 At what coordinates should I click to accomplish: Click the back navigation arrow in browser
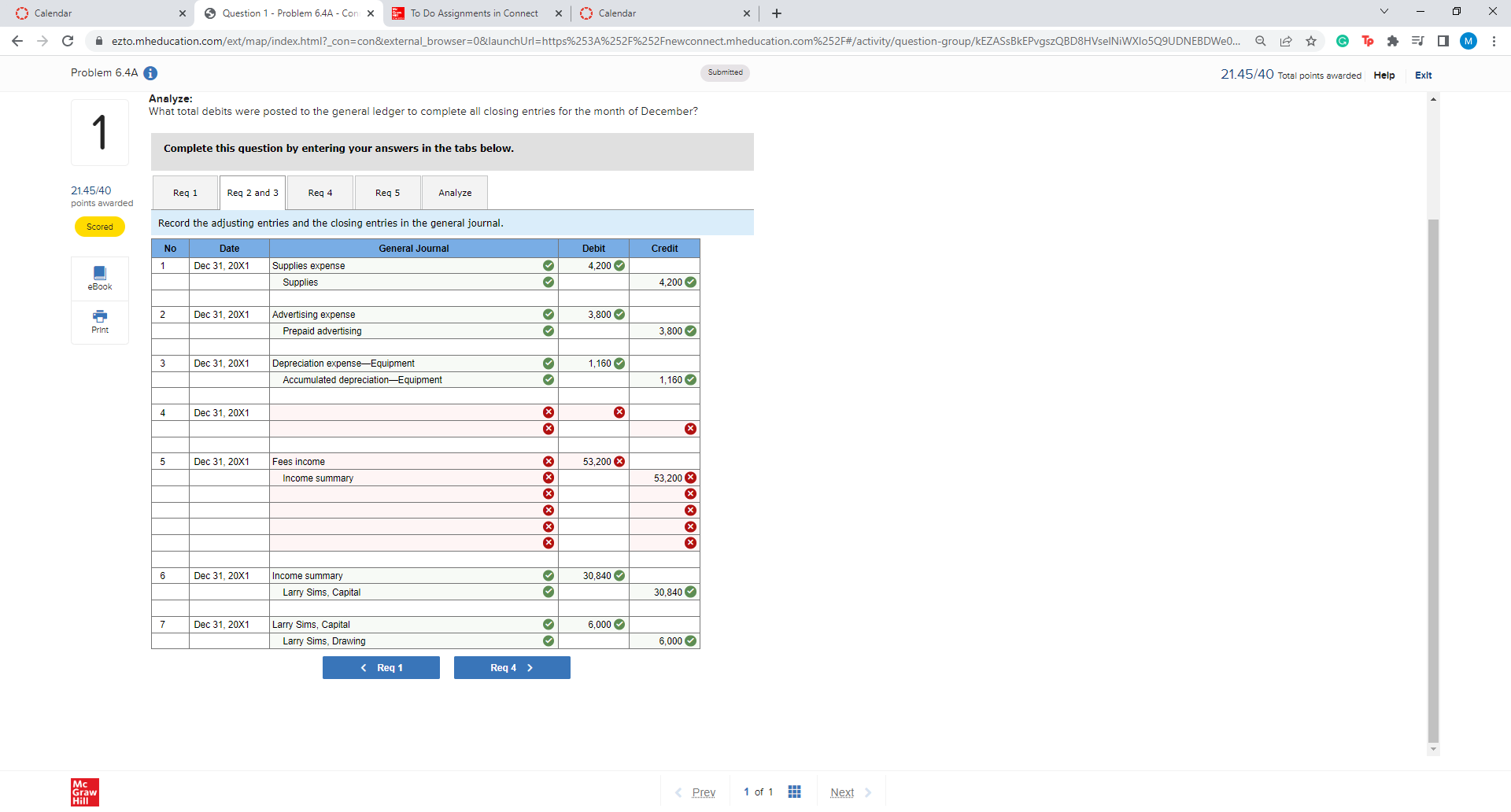pyautogui.click(x=17, y=41)
